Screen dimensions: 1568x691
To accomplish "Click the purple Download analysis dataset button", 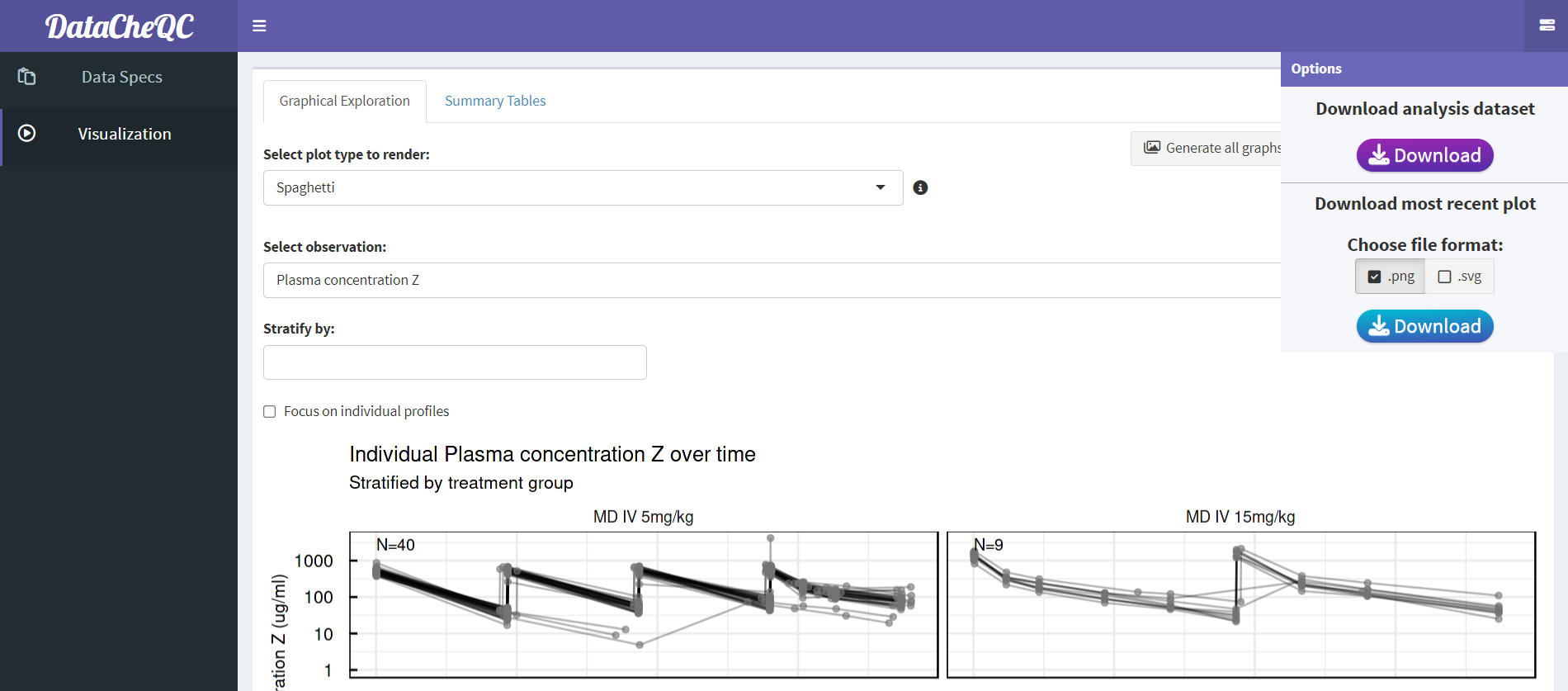I will tap(1424, 155).
